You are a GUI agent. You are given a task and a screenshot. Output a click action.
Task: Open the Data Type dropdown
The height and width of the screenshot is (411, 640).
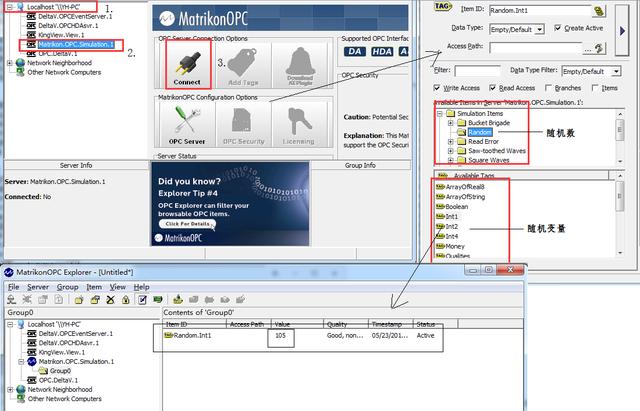coord(540,29)
